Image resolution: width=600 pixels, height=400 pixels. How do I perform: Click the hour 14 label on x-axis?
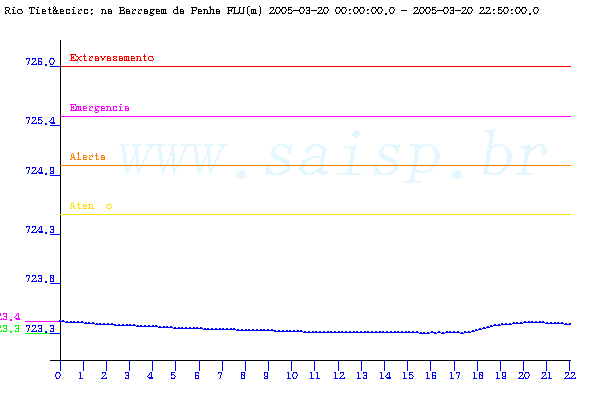tap(385, 376)
